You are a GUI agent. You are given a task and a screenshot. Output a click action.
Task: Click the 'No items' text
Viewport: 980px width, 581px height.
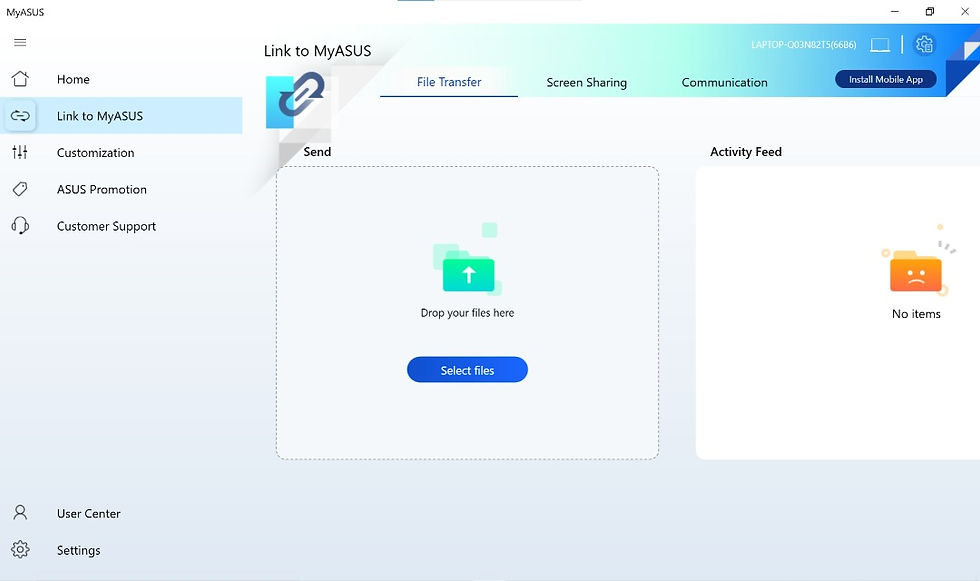coord(916,314)
